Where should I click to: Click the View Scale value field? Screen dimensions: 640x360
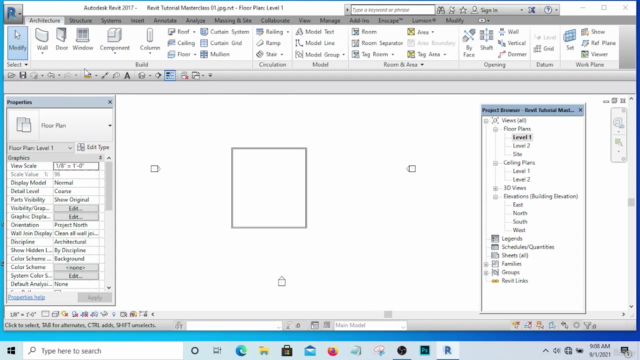(x=76, y=166)
